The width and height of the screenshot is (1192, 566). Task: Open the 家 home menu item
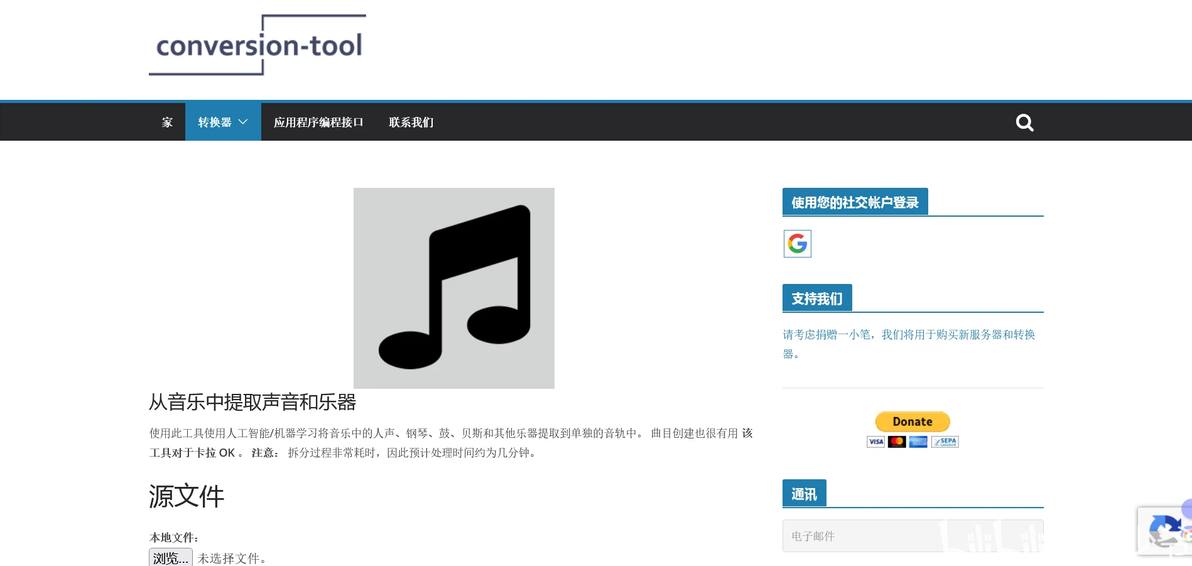(x=167, y=122)
